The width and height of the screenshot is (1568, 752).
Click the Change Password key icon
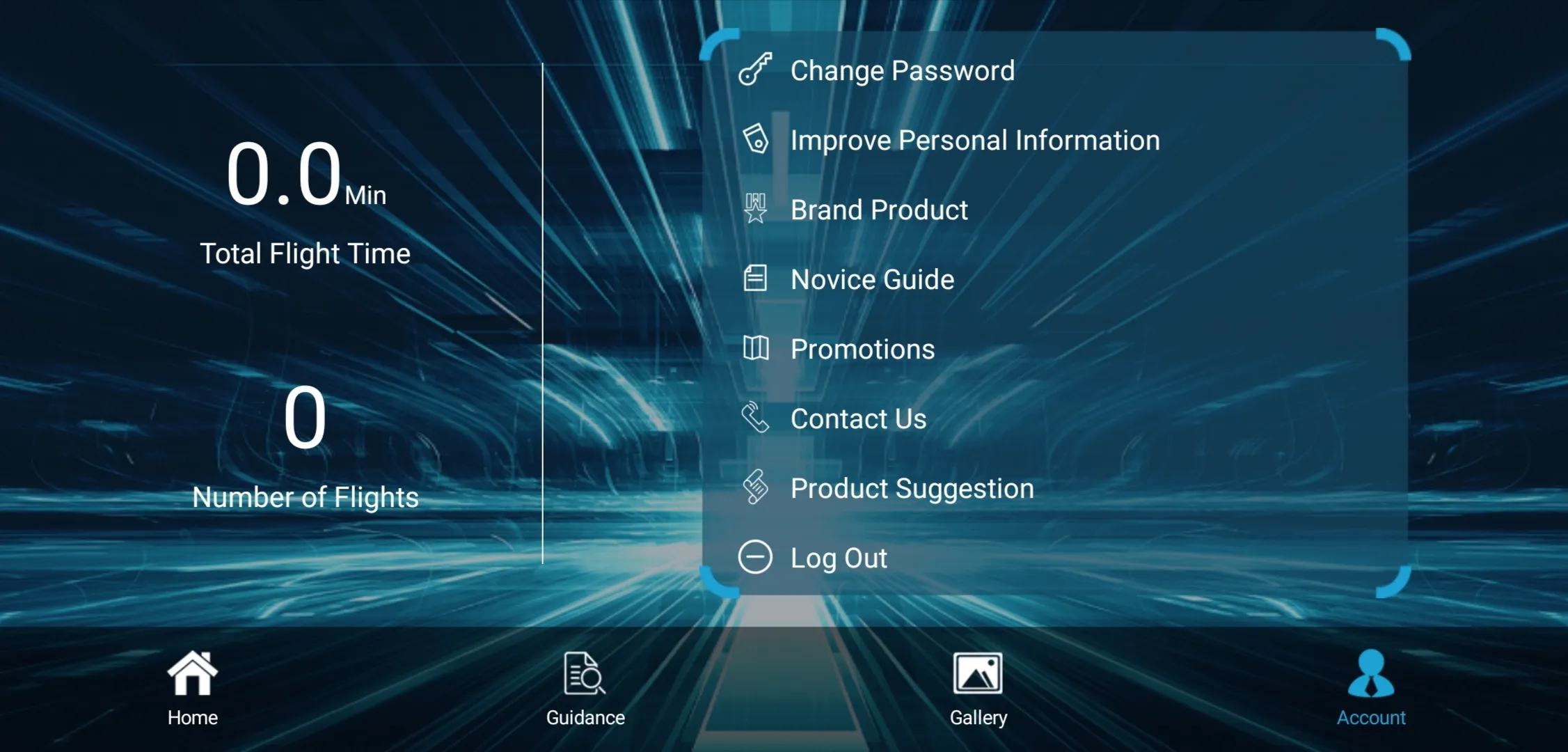pos(757,69)
